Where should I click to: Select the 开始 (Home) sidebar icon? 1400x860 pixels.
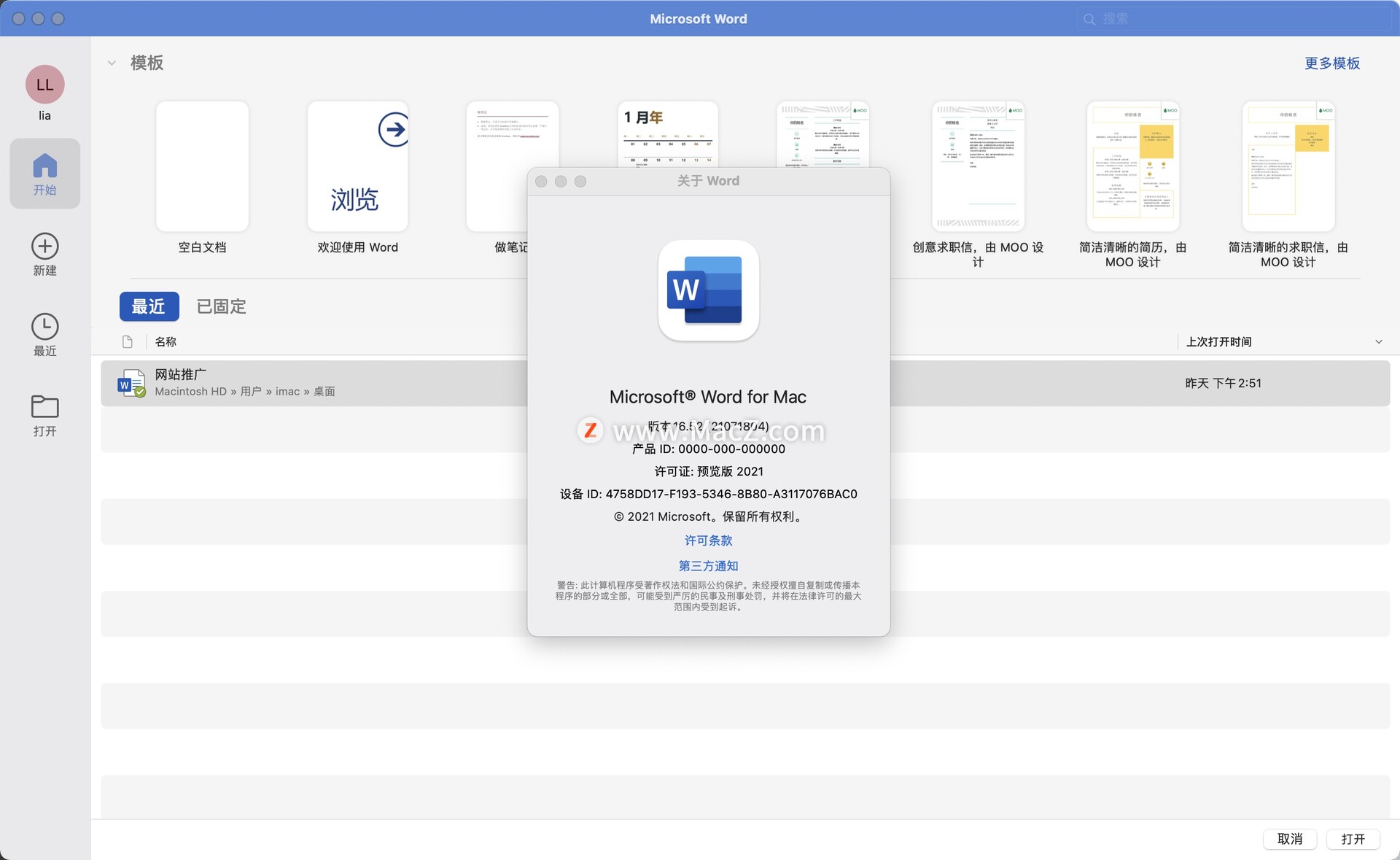click(44, 173)
